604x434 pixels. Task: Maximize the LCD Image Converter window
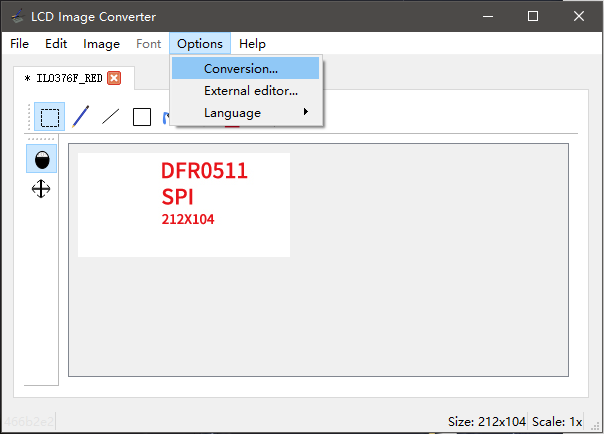coord(533,16)
